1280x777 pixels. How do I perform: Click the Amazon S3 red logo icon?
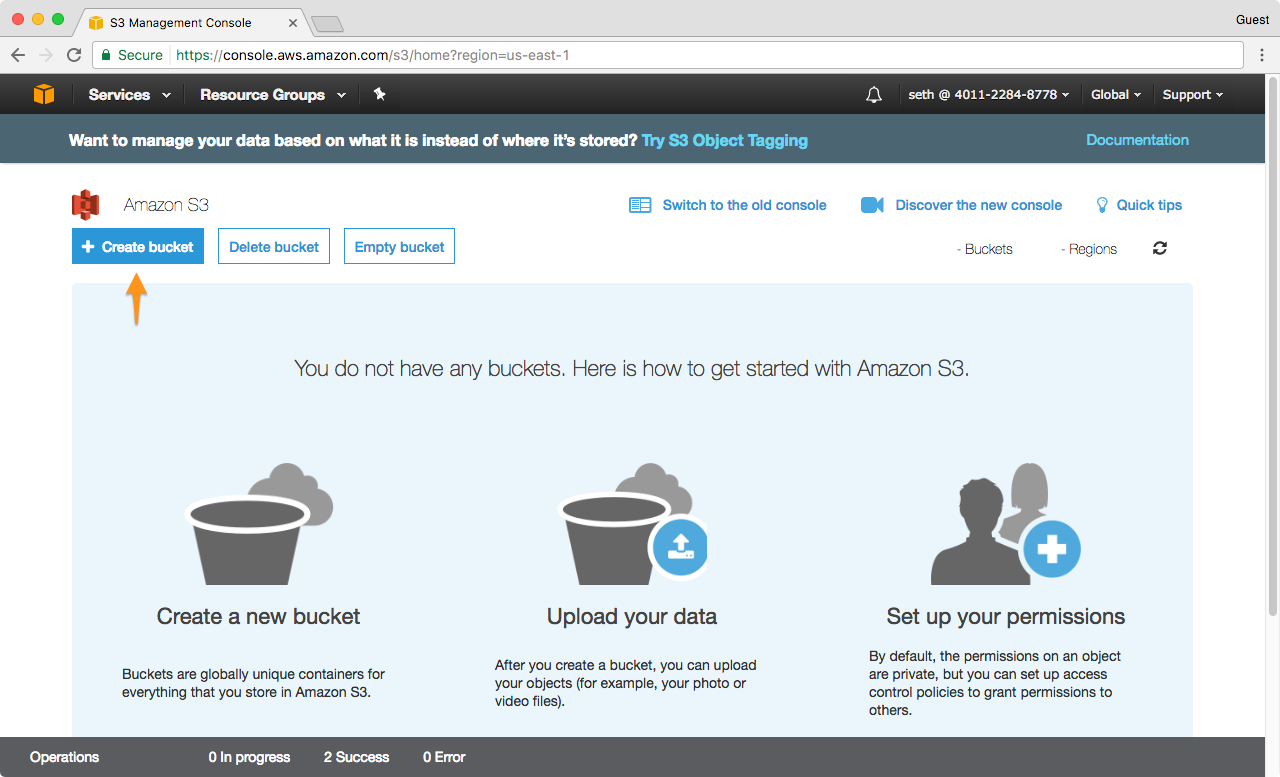(x=86, y=205)
